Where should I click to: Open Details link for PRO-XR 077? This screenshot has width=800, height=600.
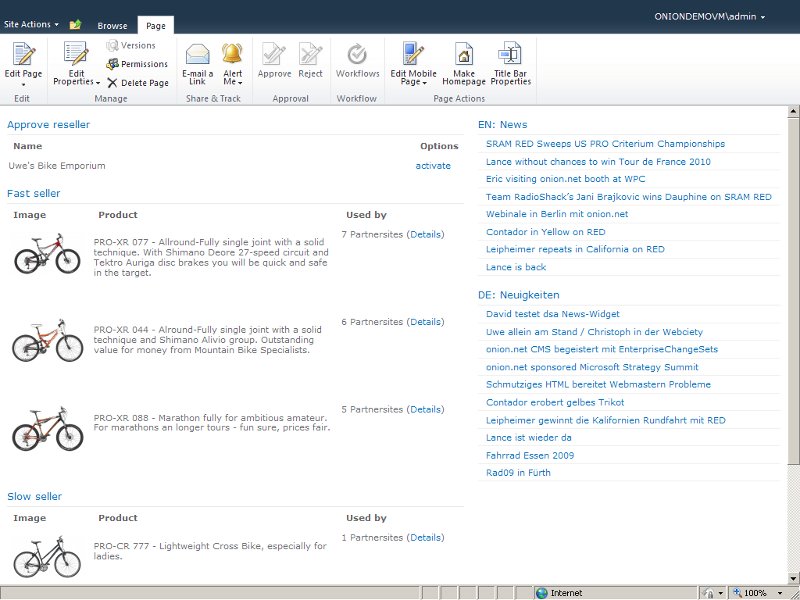[425, 234]
